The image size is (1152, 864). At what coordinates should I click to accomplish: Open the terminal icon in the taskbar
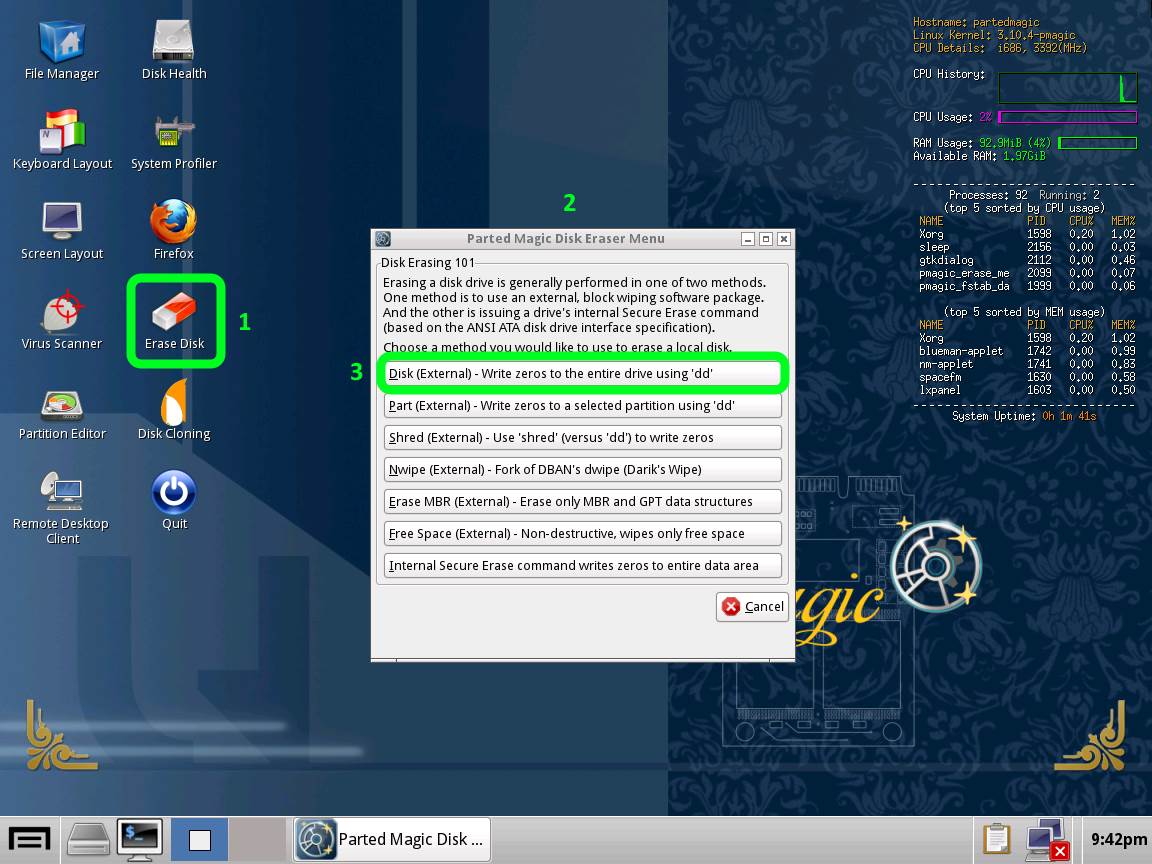pyautogui.click(x=140, y=839)
